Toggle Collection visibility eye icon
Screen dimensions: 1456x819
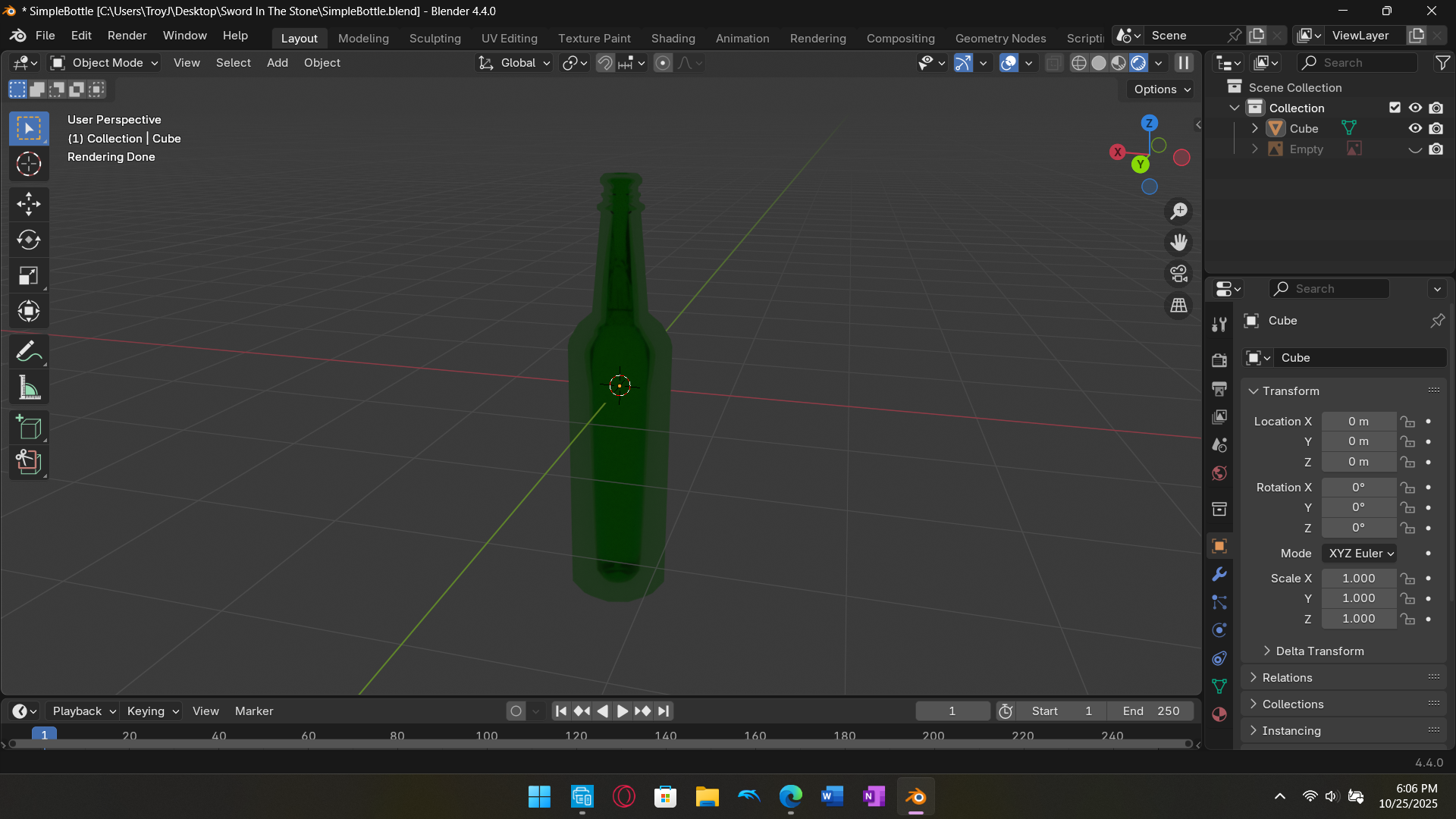[1415, 108]
